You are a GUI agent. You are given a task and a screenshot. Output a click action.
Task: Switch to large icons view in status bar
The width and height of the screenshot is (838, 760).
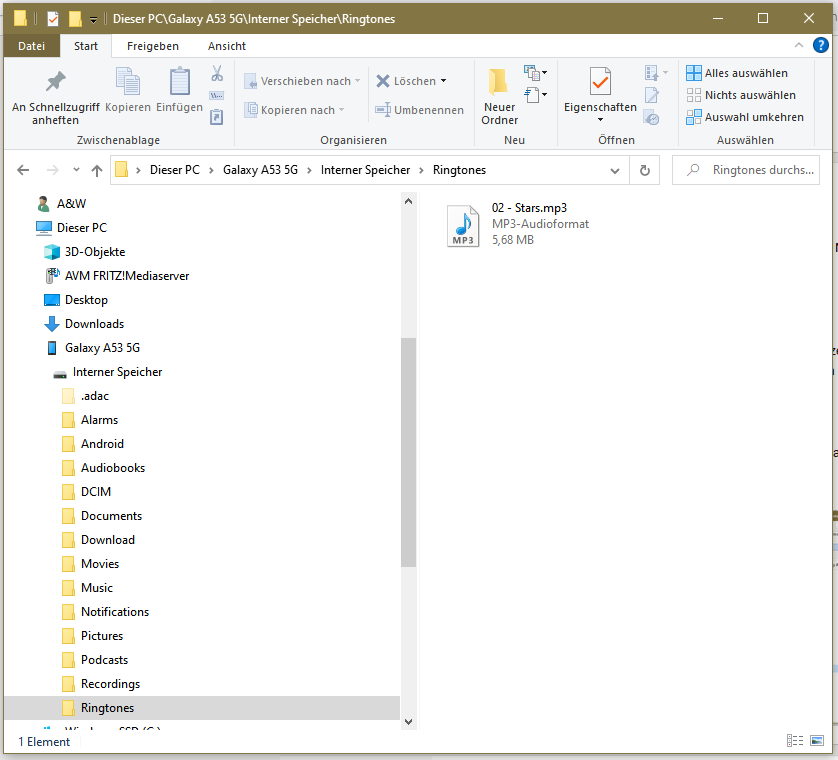[x=817, y=741]
